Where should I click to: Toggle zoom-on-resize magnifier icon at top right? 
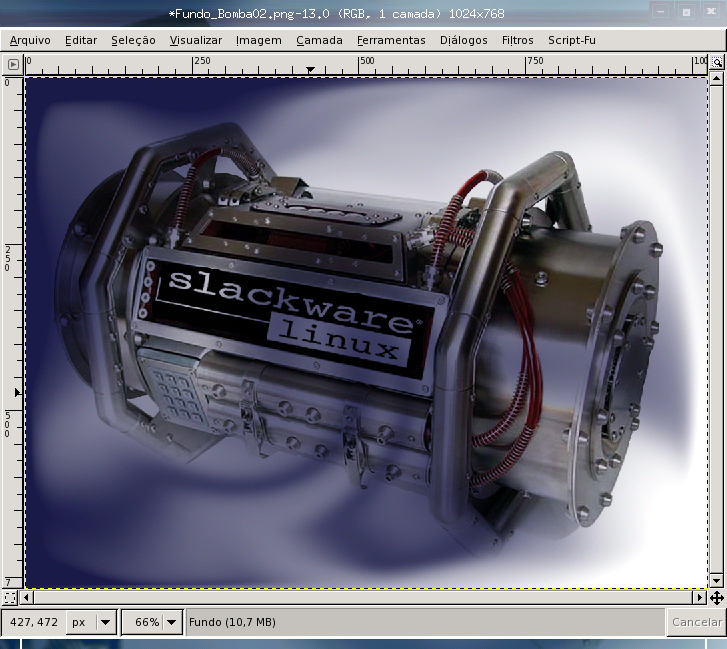[x=717, y=62]
